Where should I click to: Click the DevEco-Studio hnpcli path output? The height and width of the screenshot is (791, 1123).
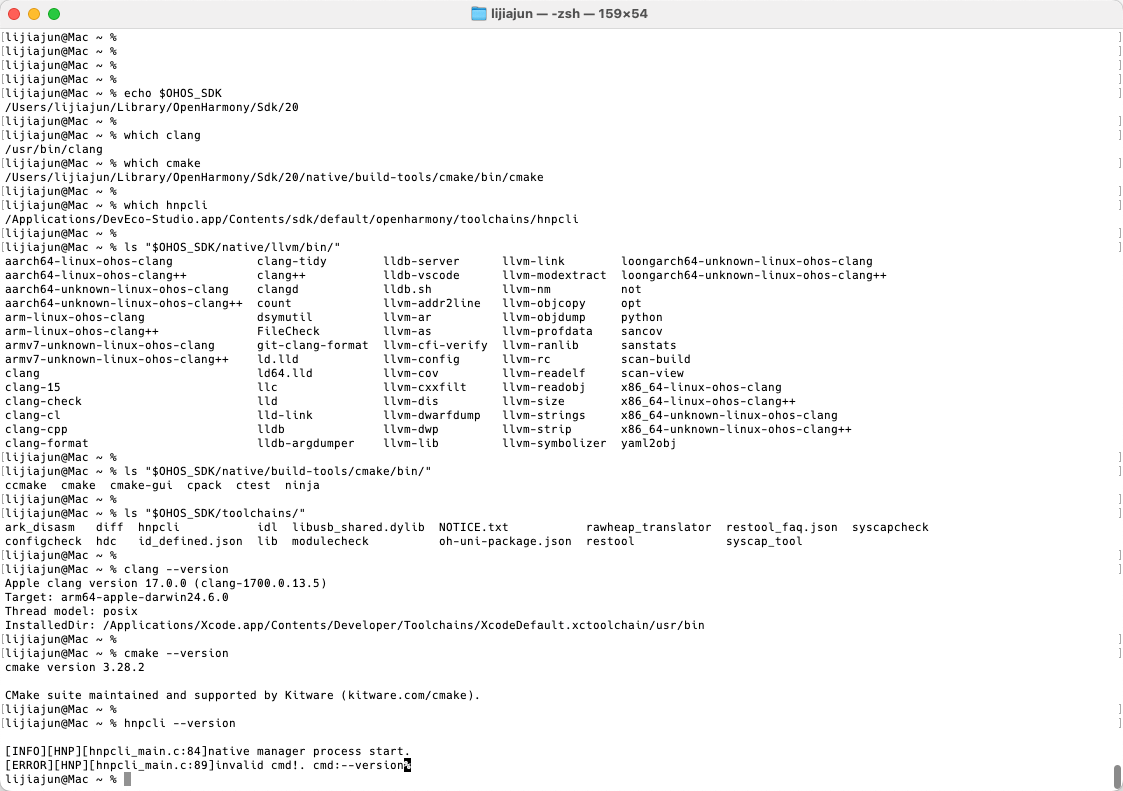pyautogui.click(x=291, y=219)
